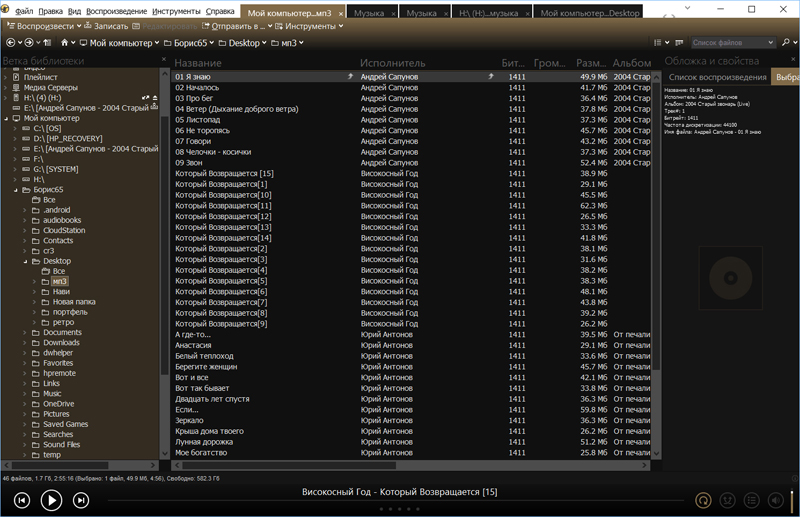The height and width of the screenshot is (517, 800).
Task: Click the playback seek bar
Action: click(x=395, y=501)
